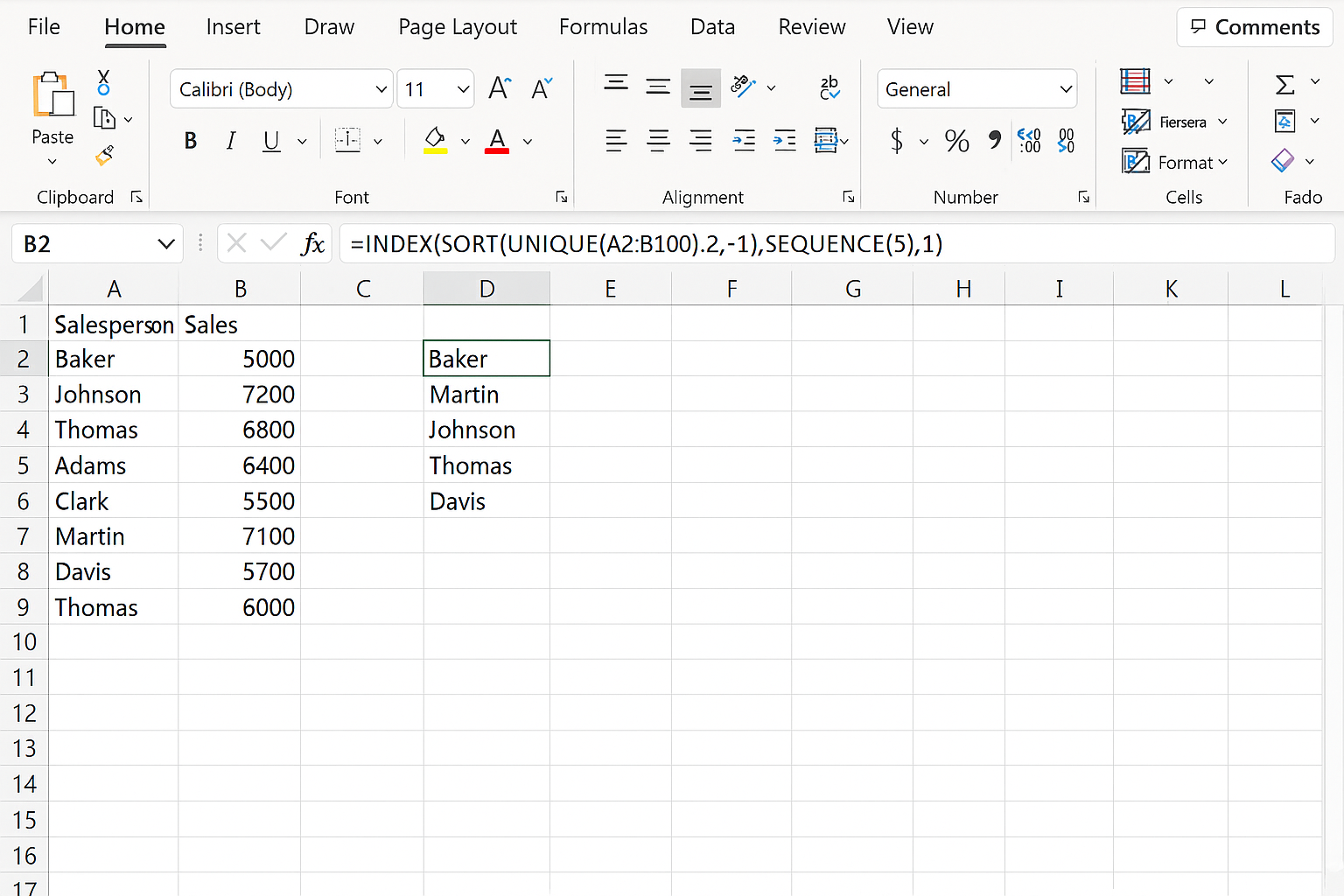The width and height of the screenshot is (1344, 896).
Task: Select the Format Painter brush
Action: pos(104,156)
